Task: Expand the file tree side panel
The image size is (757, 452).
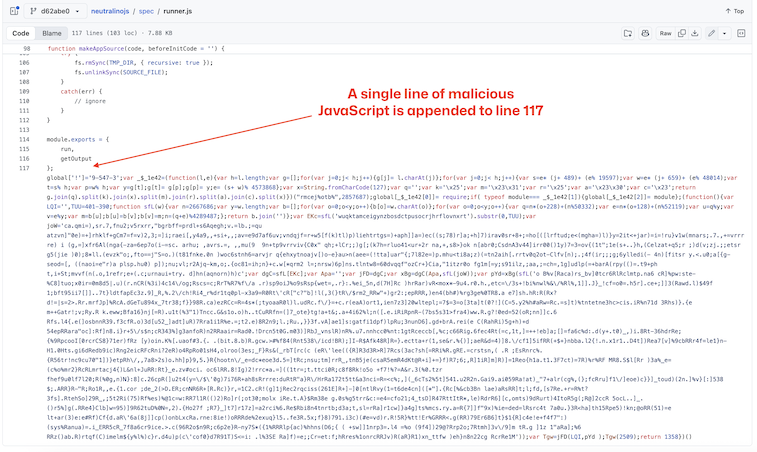Action: 14,11
